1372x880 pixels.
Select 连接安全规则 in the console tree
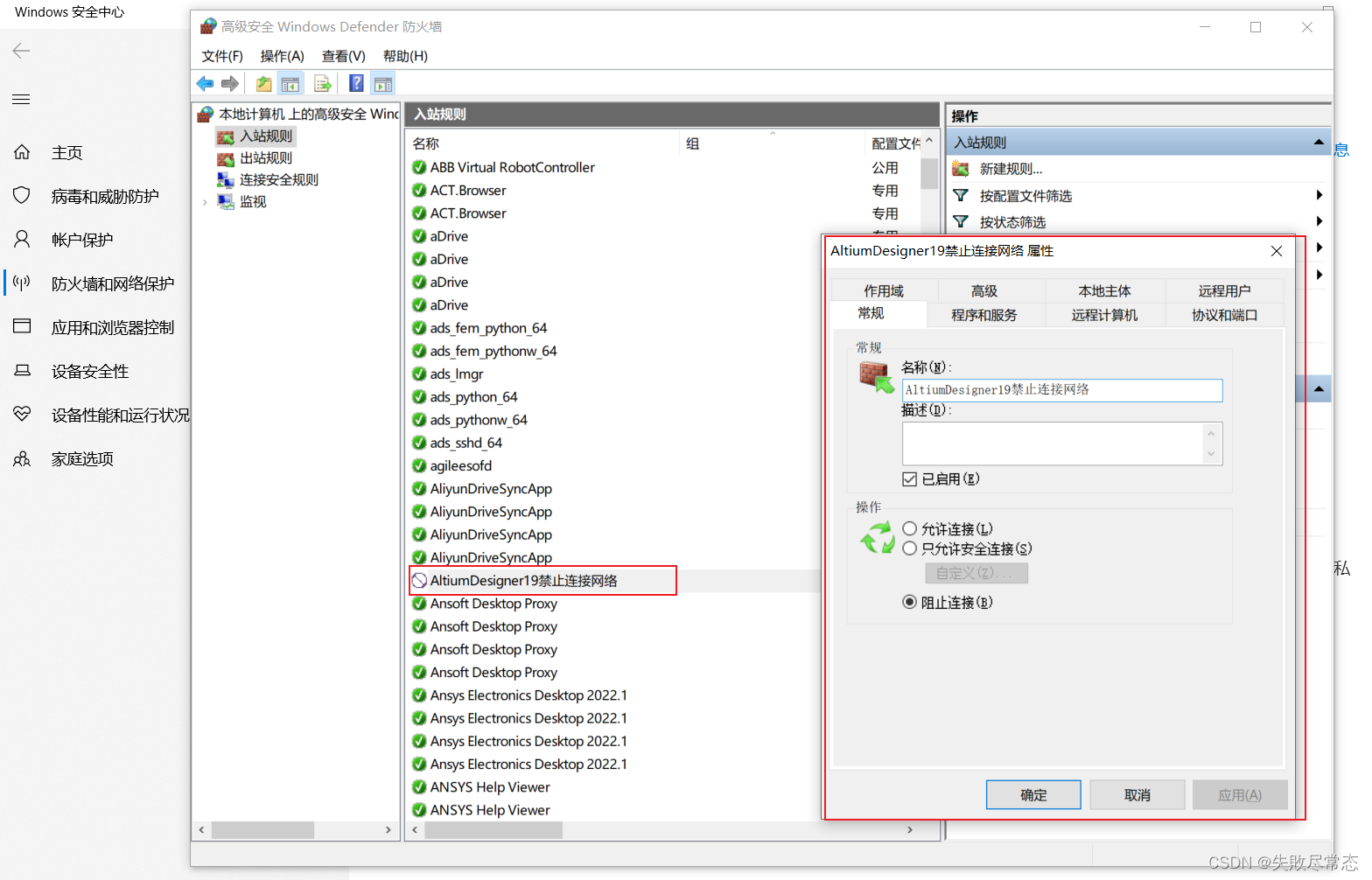coord(279,180)
